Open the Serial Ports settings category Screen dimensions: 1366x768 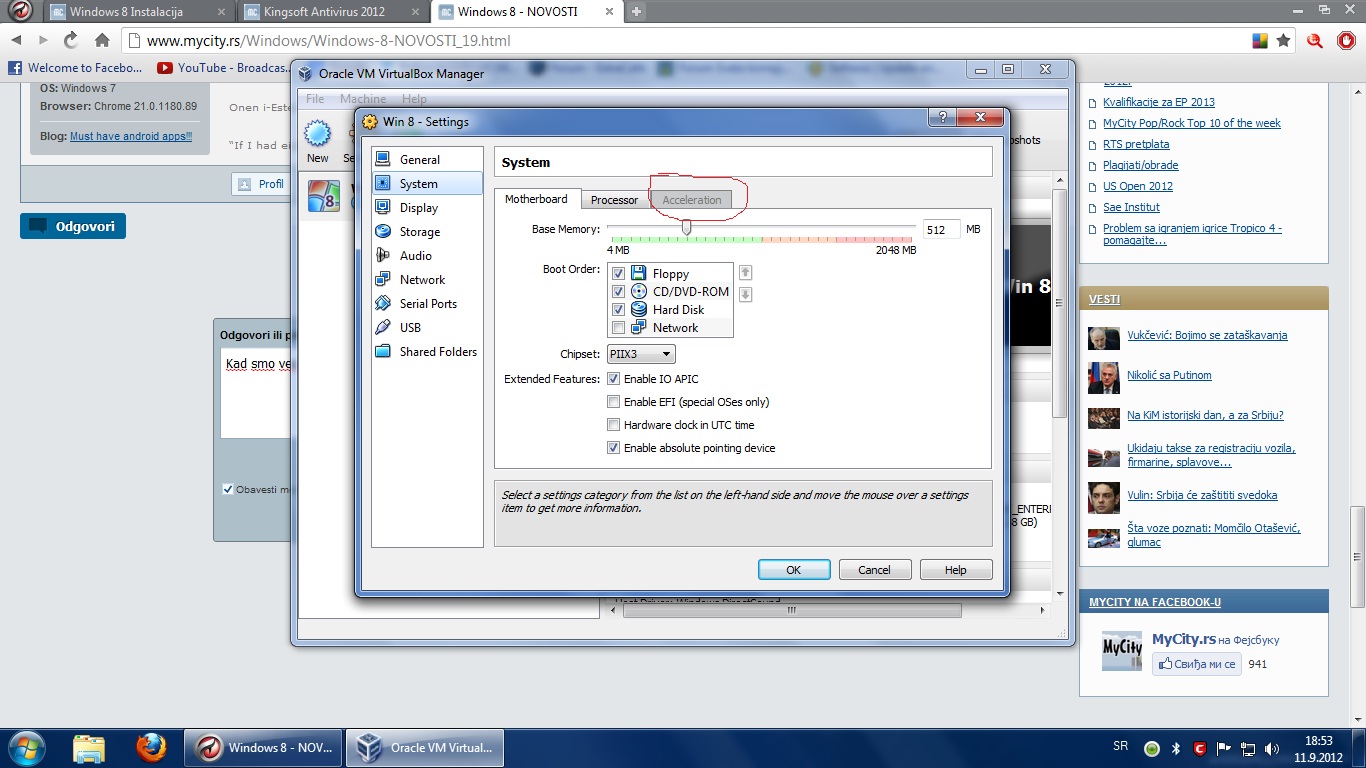click(x=426, y=304)
